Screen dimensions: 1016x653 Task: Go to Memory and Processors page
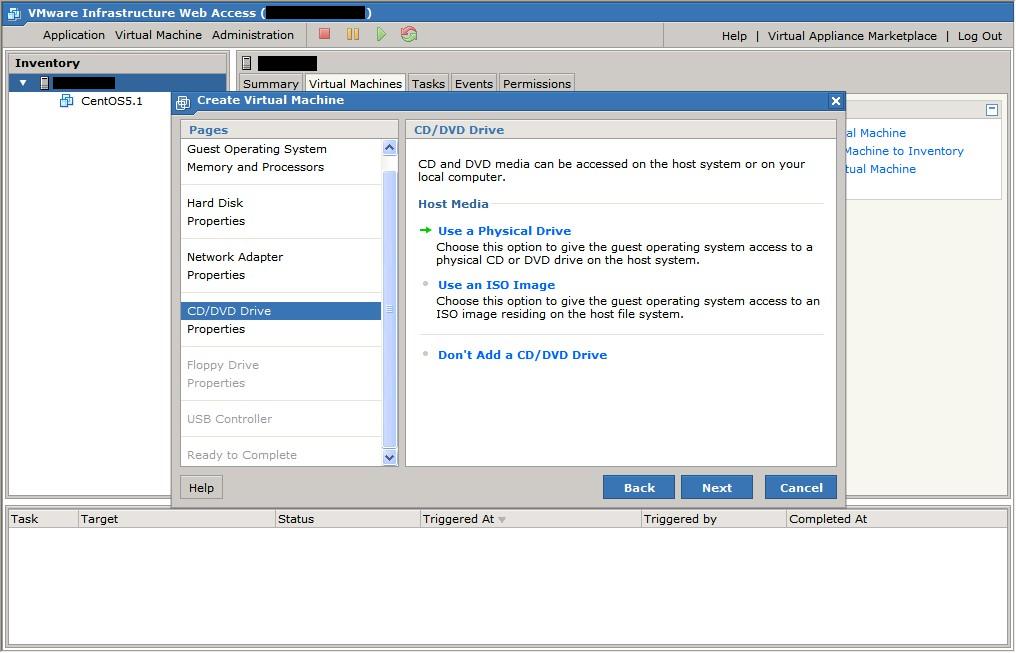pos(255,167)
